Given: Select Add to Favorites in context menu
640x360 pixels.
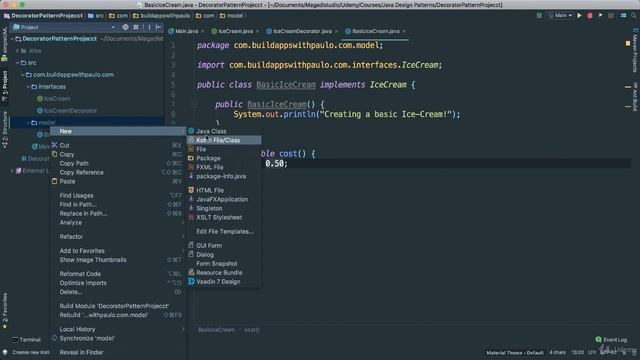Looking at the screenshot, I should 118,251.
